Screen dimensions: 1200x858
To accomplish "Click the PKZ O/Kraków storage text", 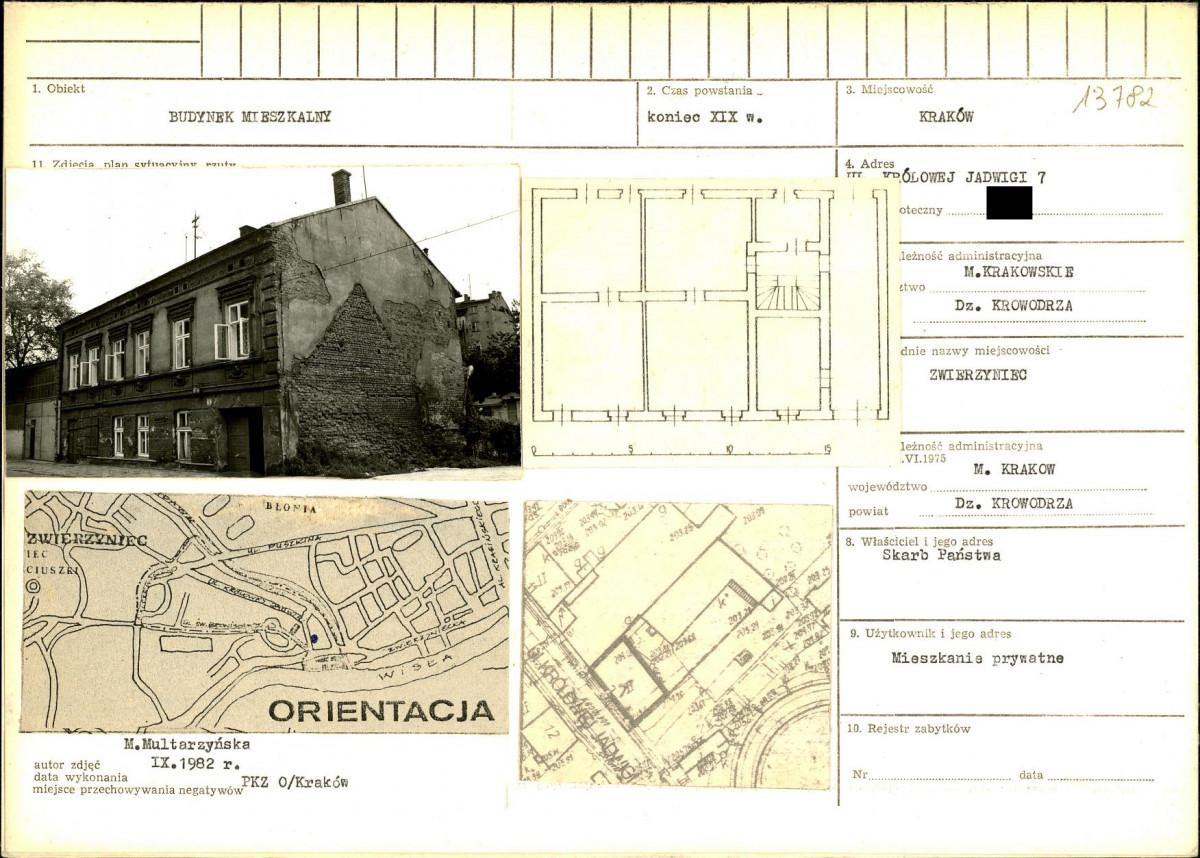I will pyautogui.click(x=294, y=782).
